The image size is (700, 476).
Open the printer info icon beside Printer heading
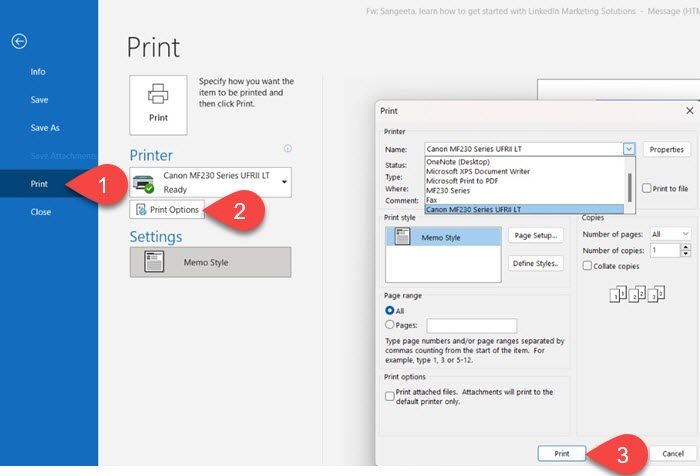click(x=288, y=148)
